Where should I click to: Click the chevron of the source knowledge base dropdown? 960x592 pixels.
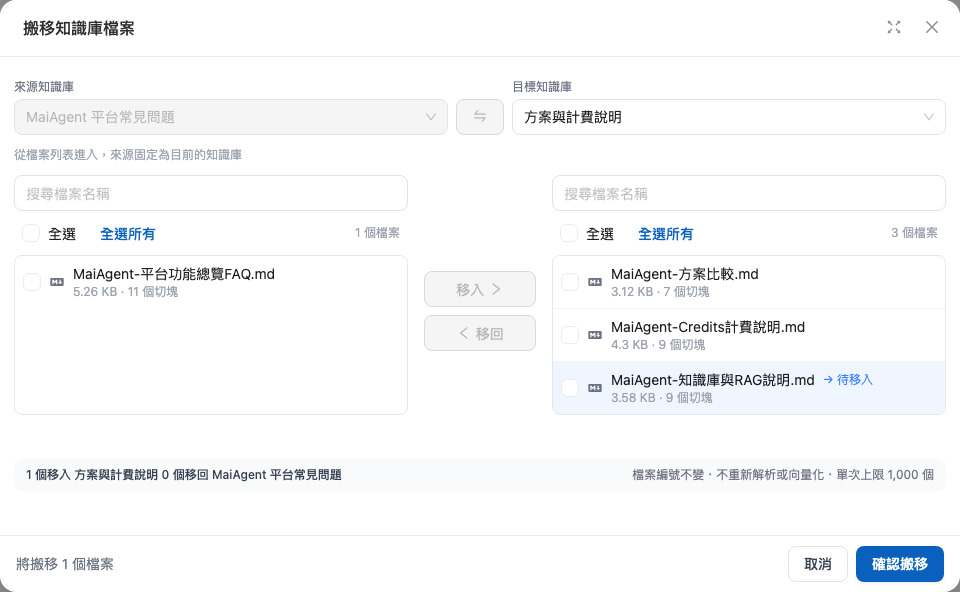431,117
